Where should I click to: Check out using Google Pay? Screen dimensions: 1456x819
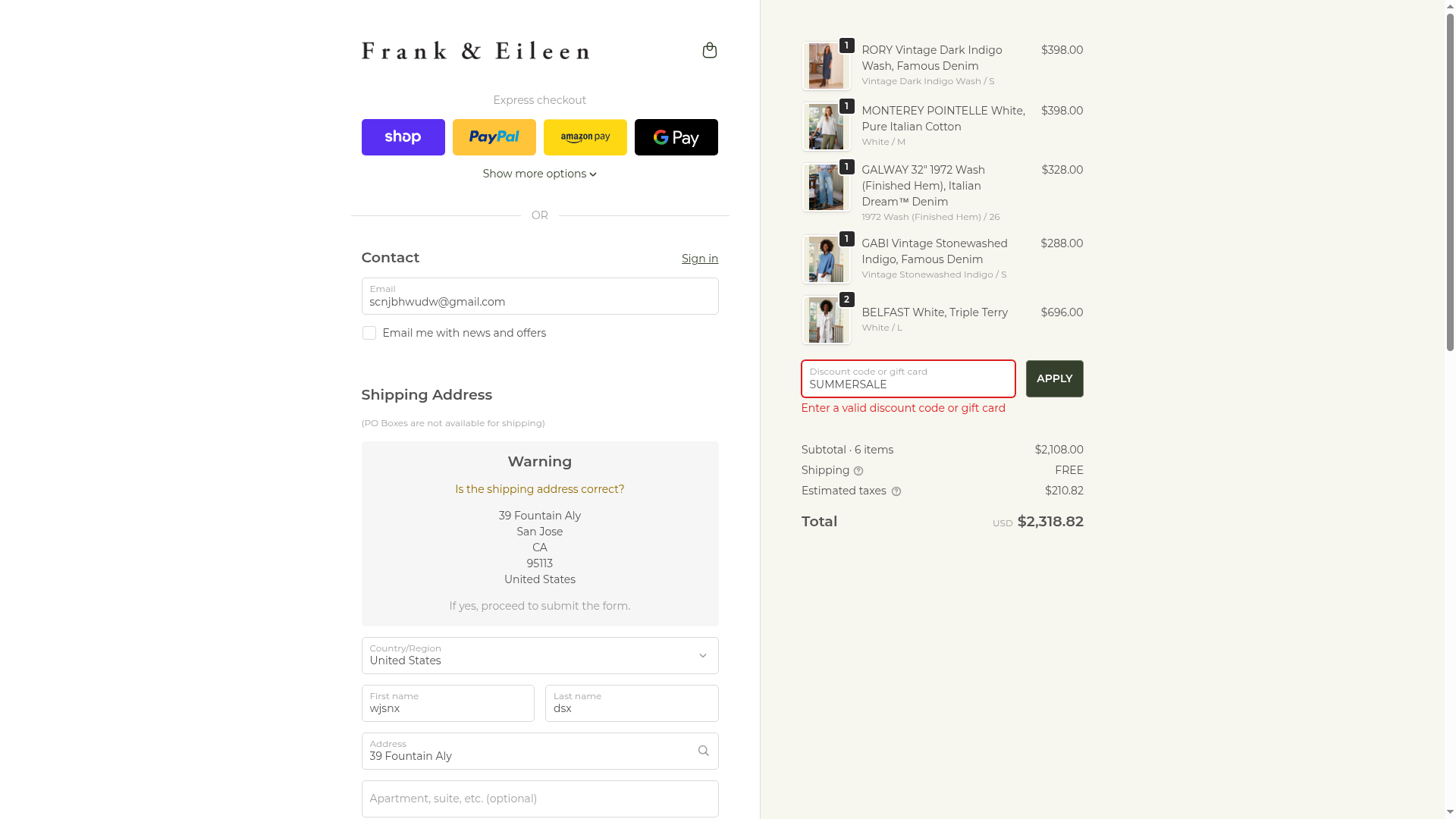tap(676, 137)
